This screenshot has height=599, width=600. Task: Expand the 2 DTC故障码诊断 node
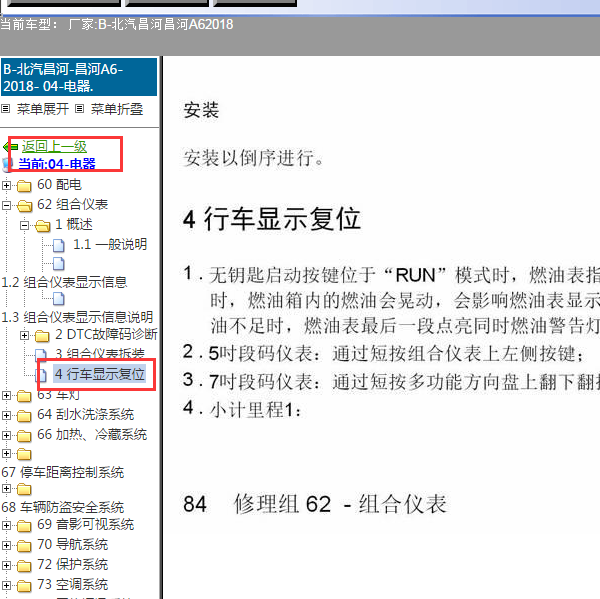click(24, 336)
